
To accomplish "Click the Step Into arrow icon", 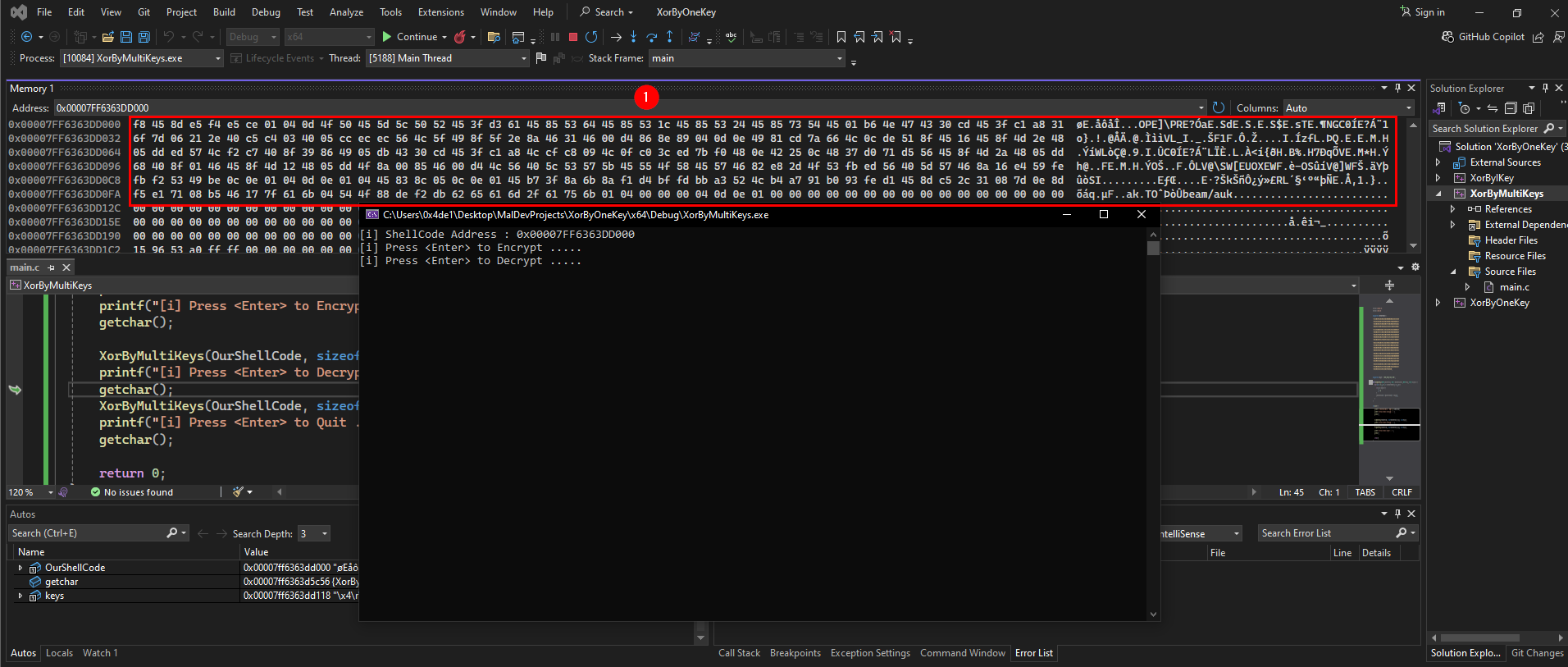I will pyautogui.click(x=633, y=37).
